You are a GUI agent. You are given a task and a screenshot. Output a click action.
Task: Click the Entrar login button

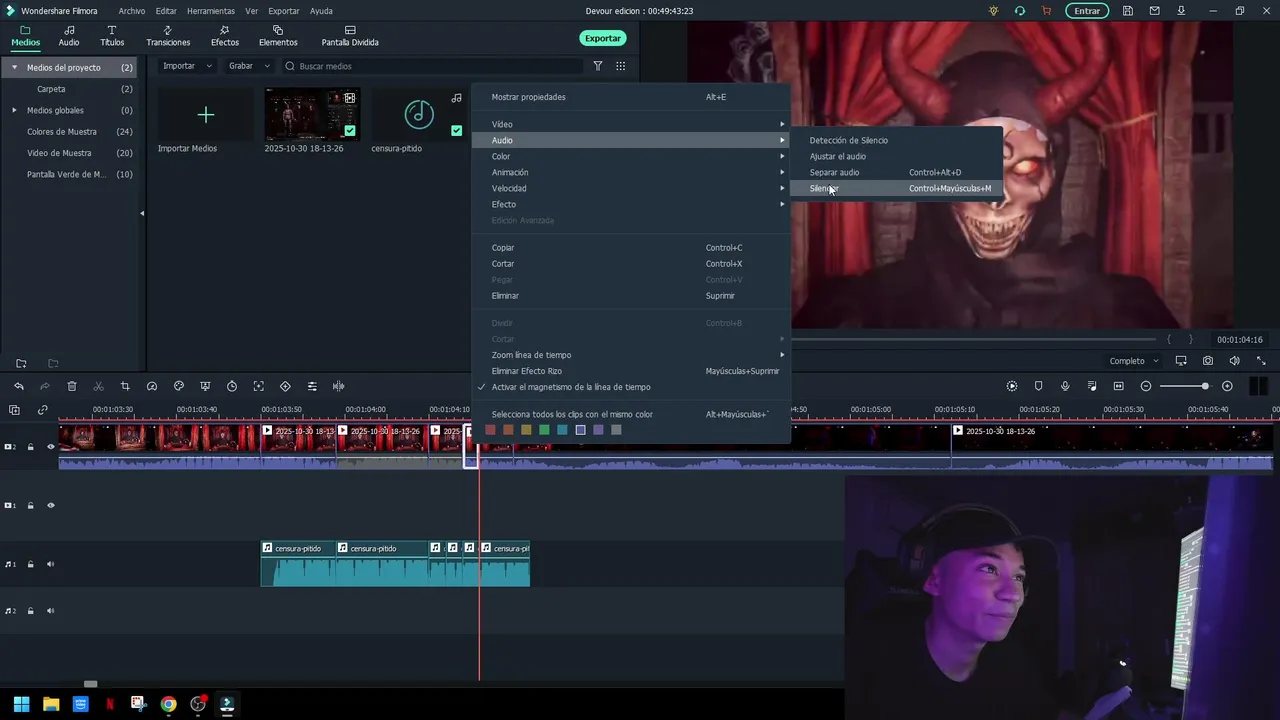pos(1087,11)
